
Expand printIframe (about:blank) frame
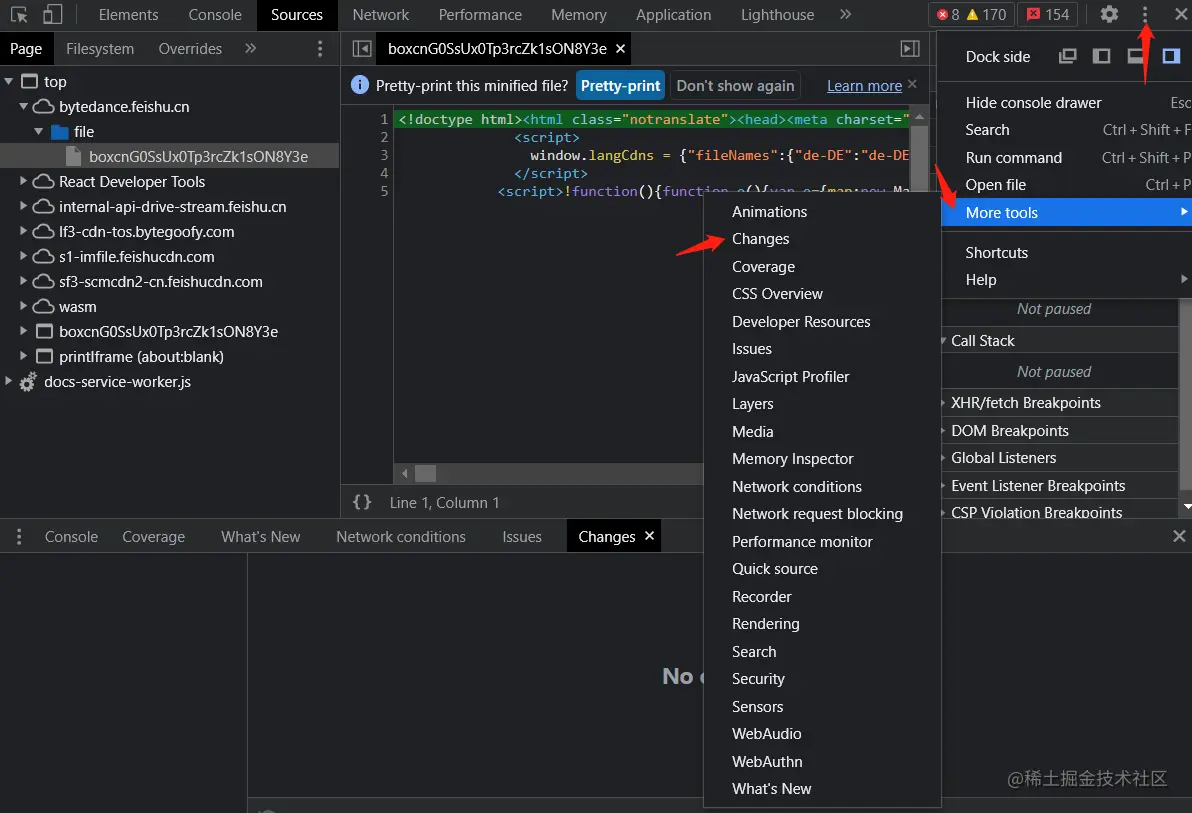(x=24, y=356)
